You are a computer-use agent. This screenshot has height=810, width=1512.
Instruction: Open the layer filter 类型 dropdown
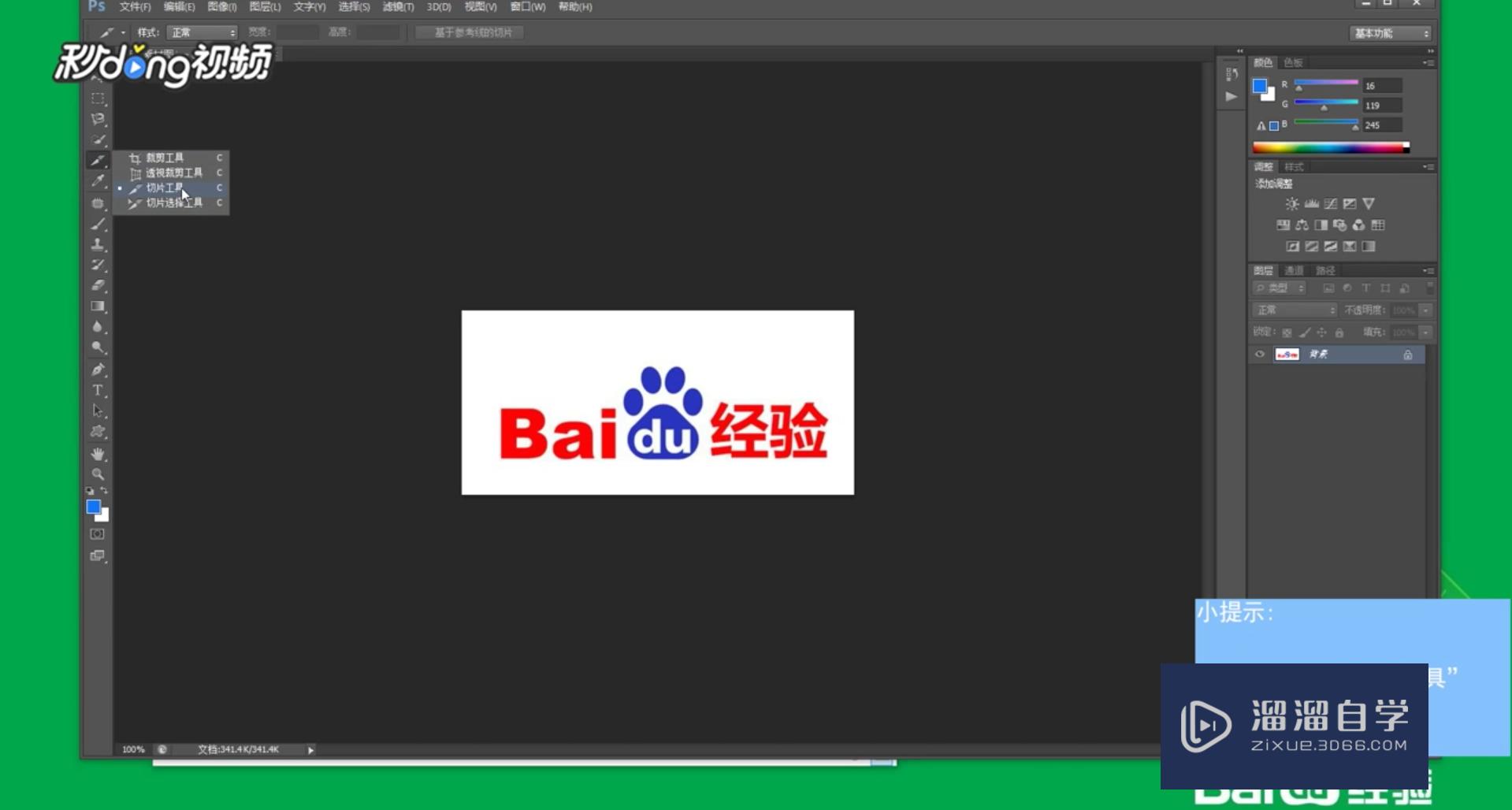pyautogui.click(x=1280, y=288)
